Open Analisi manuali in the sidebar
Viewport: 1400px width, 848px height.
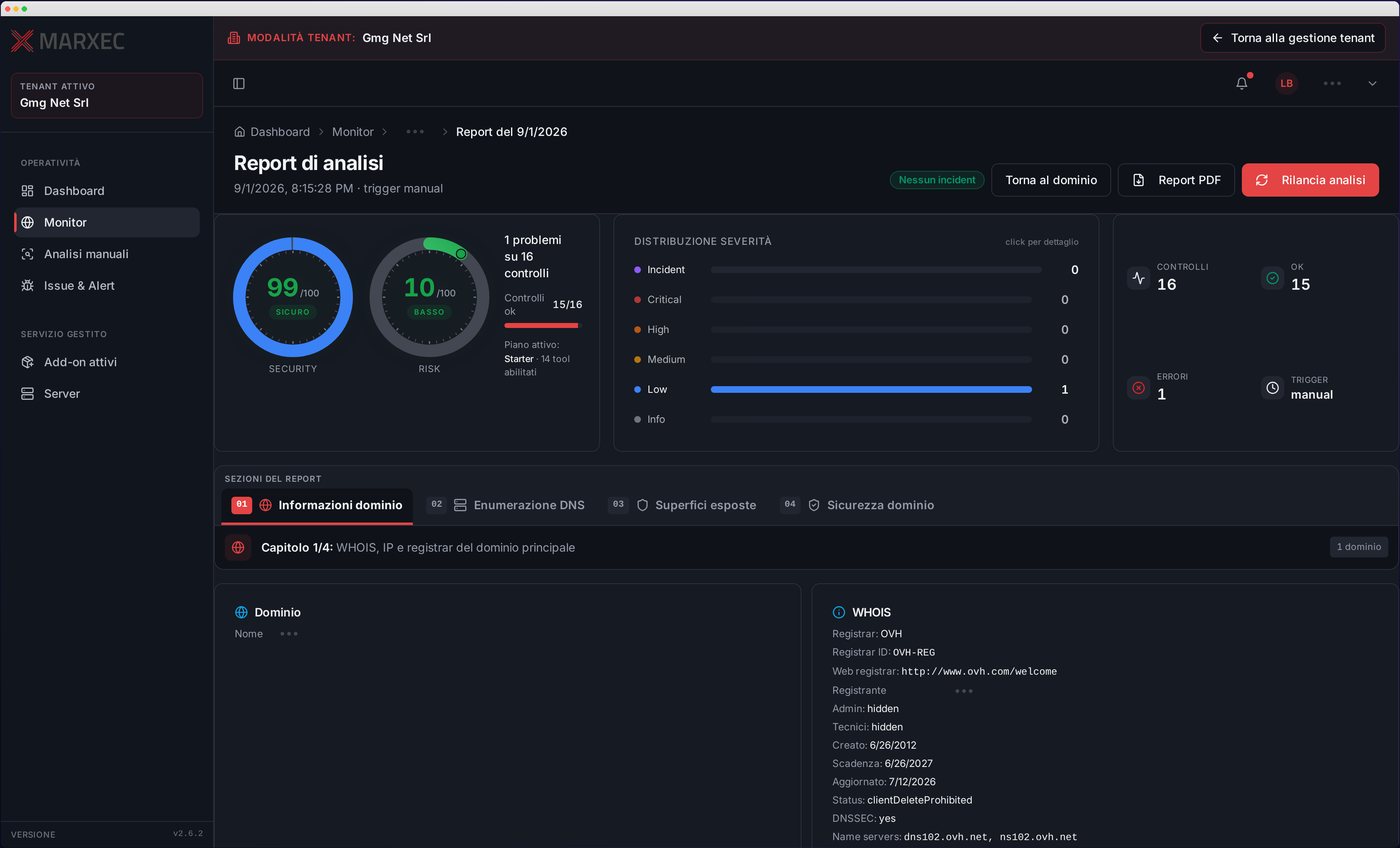(107, 254)
